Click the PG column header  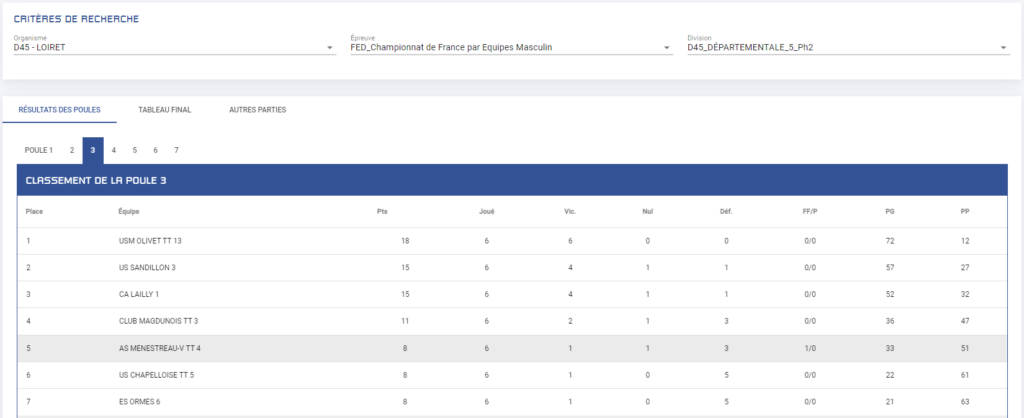890,212
